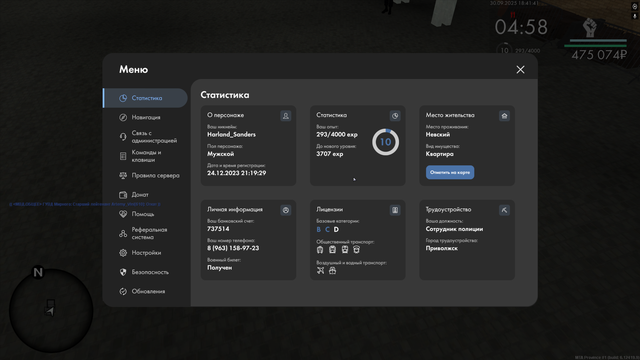Click license category C
The image size is (640, 360).
click(x=327, y=229)
